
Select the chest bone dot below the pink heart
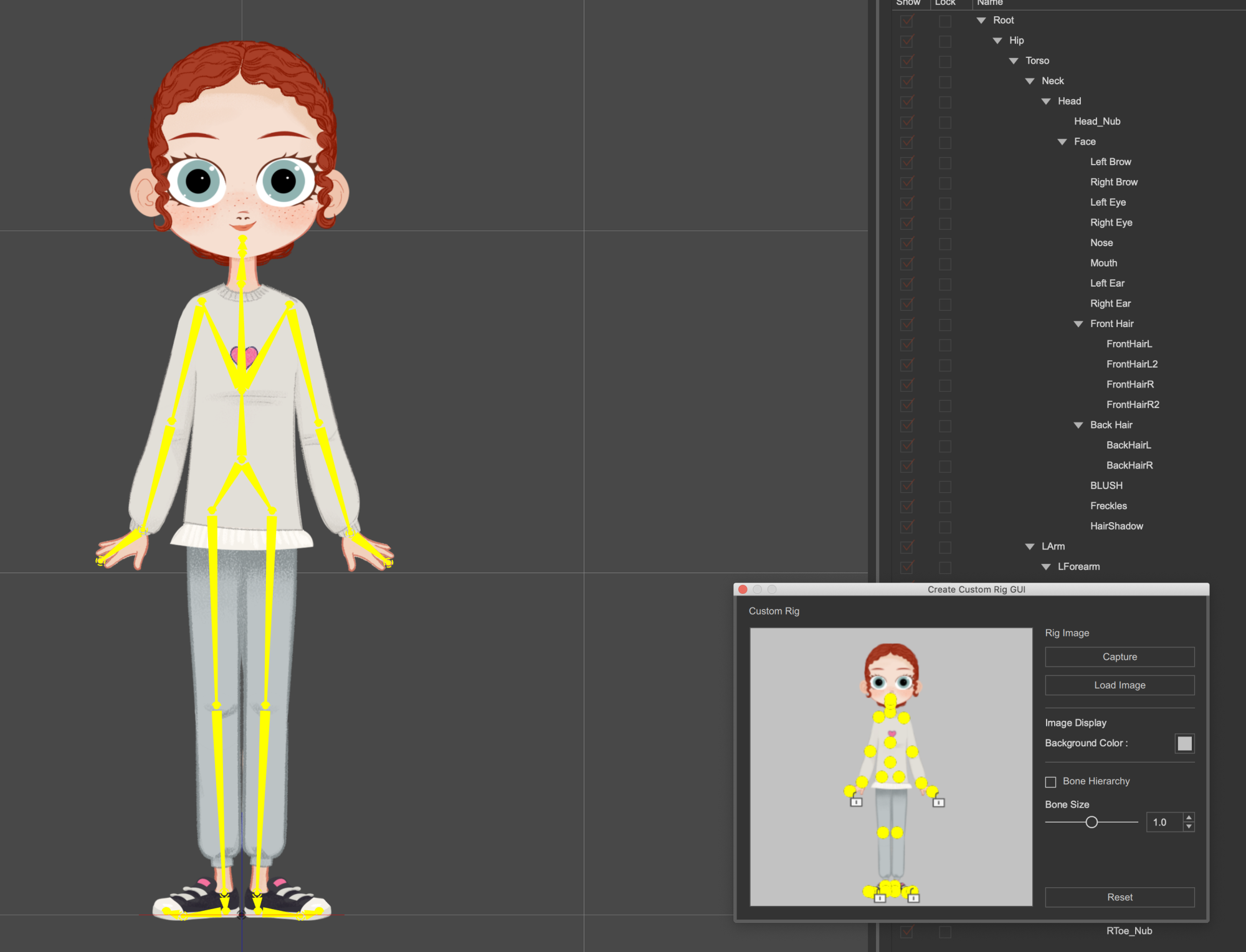point(890,743)
